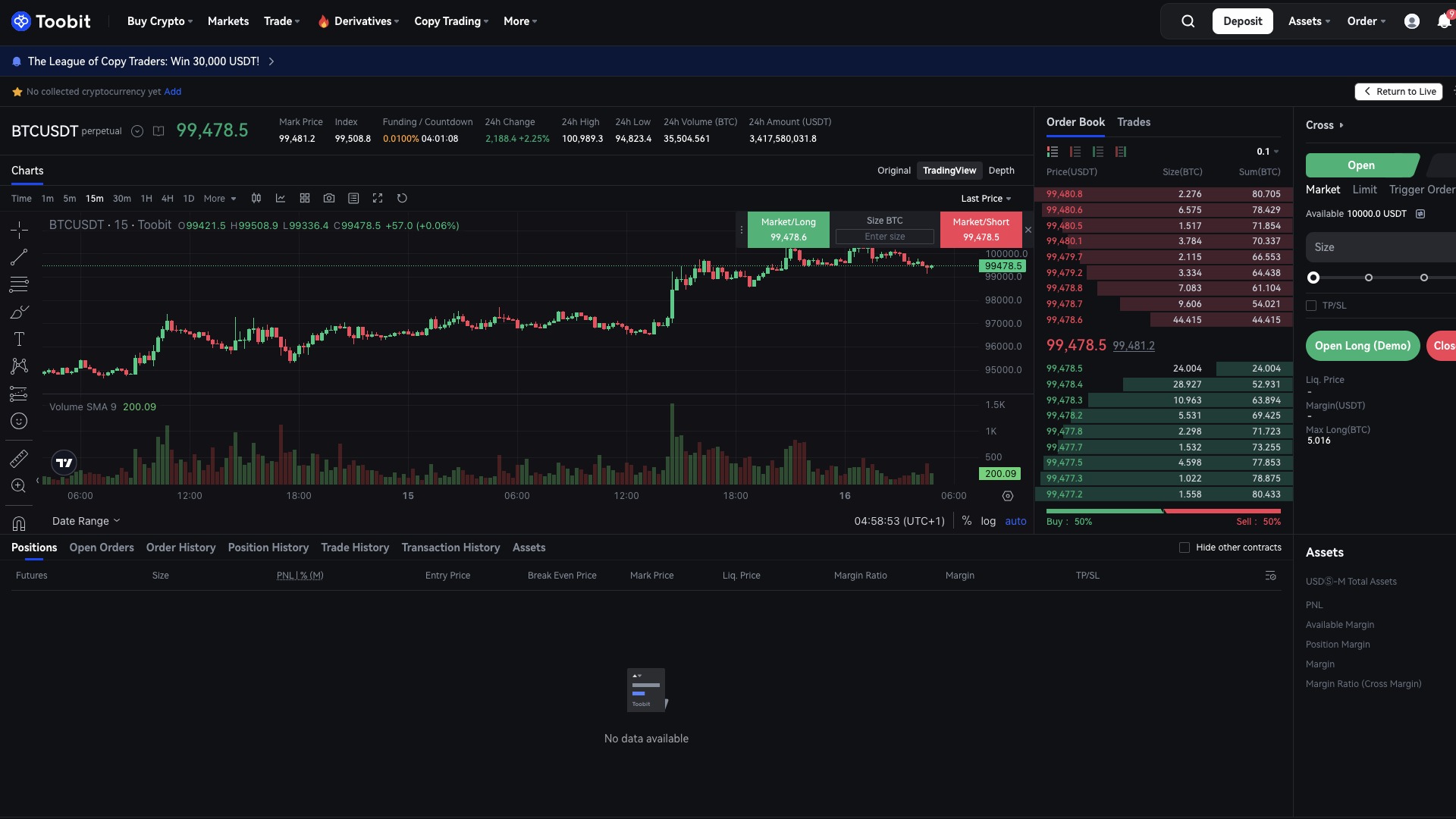Check Hide other contracts
The image size is (1456, 819).
pos(1184,547)
